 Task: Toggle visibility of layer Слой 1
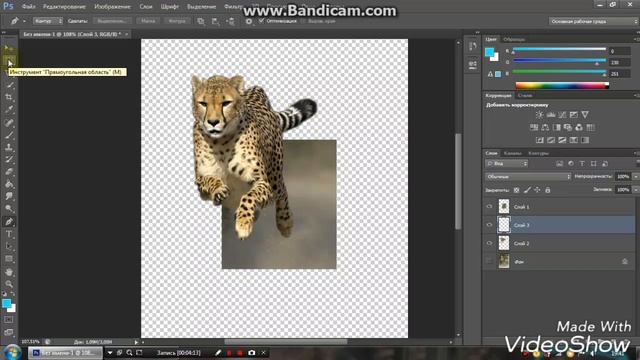click(489, 207)
